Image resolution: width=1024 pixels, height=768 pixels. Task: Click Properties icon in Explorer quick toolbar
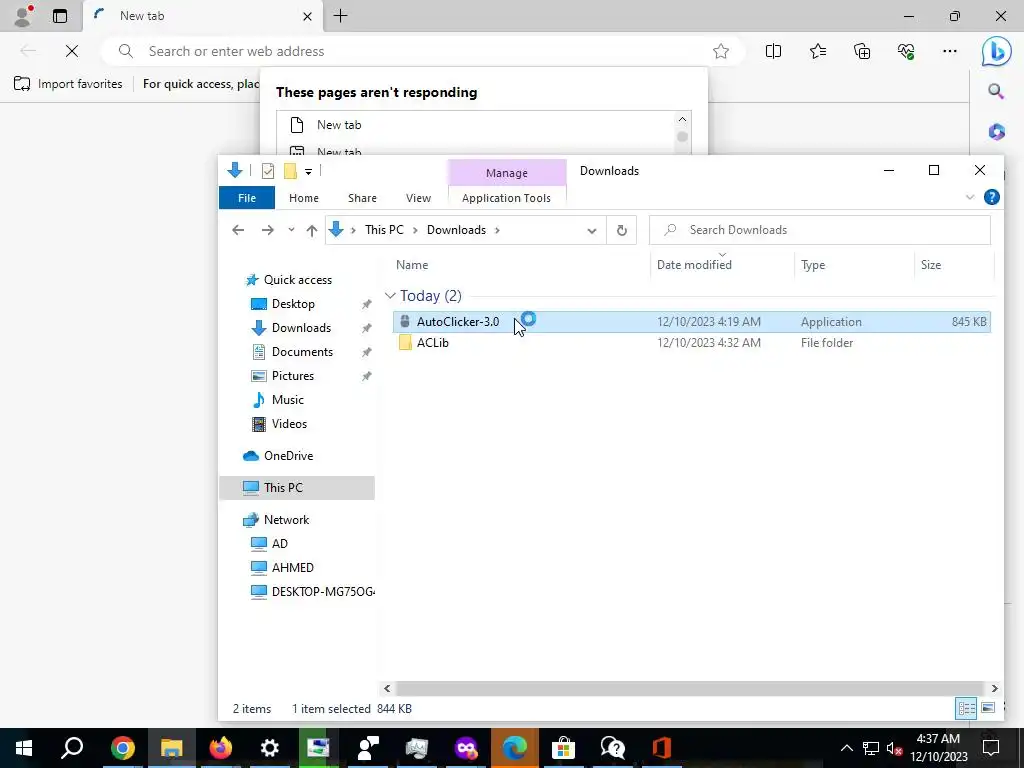click(268, 171)
